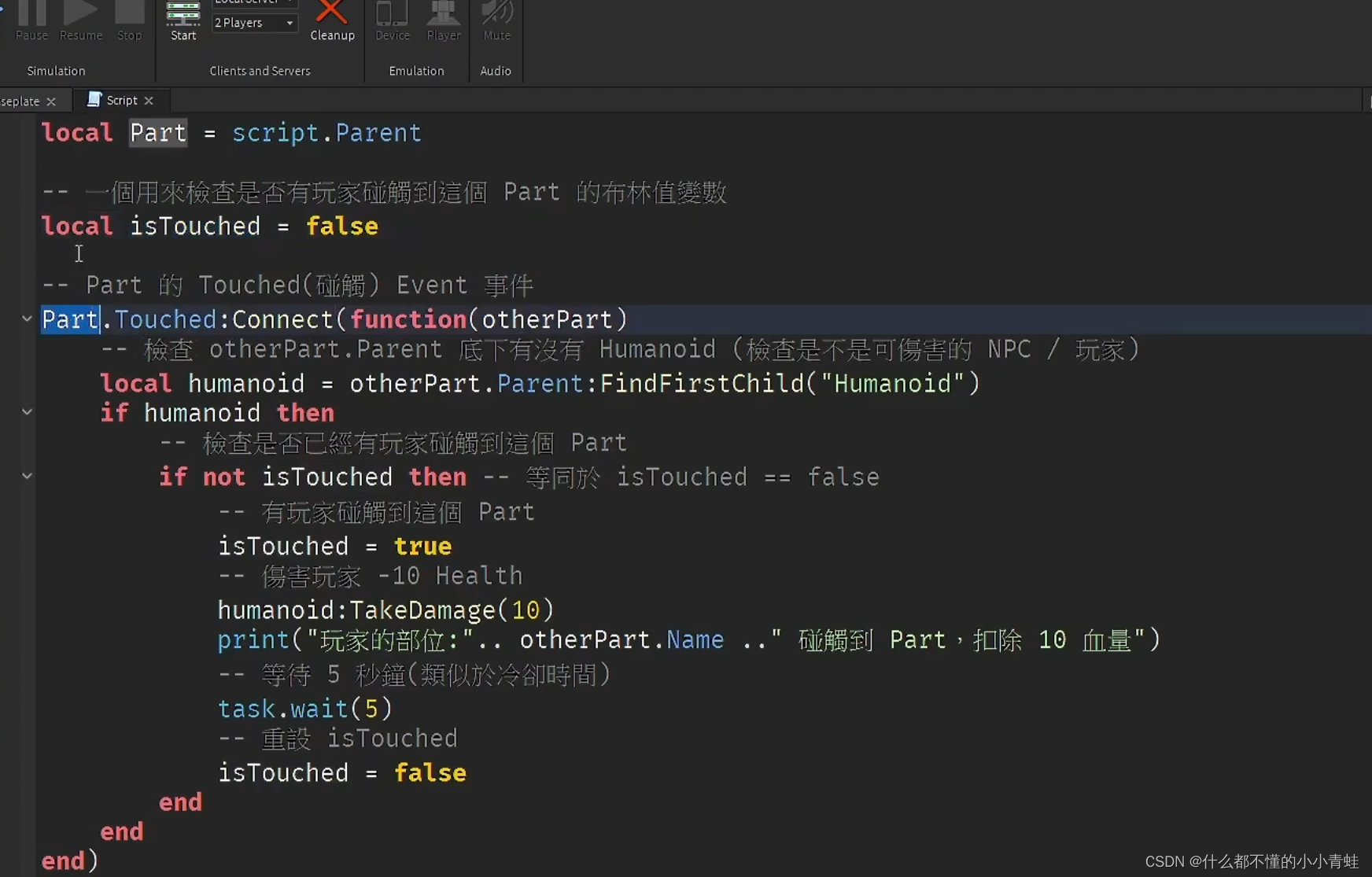Screen dimensions: 1372x877
Task: Collapse the 'if not isTouched' block
Action: 27,476
